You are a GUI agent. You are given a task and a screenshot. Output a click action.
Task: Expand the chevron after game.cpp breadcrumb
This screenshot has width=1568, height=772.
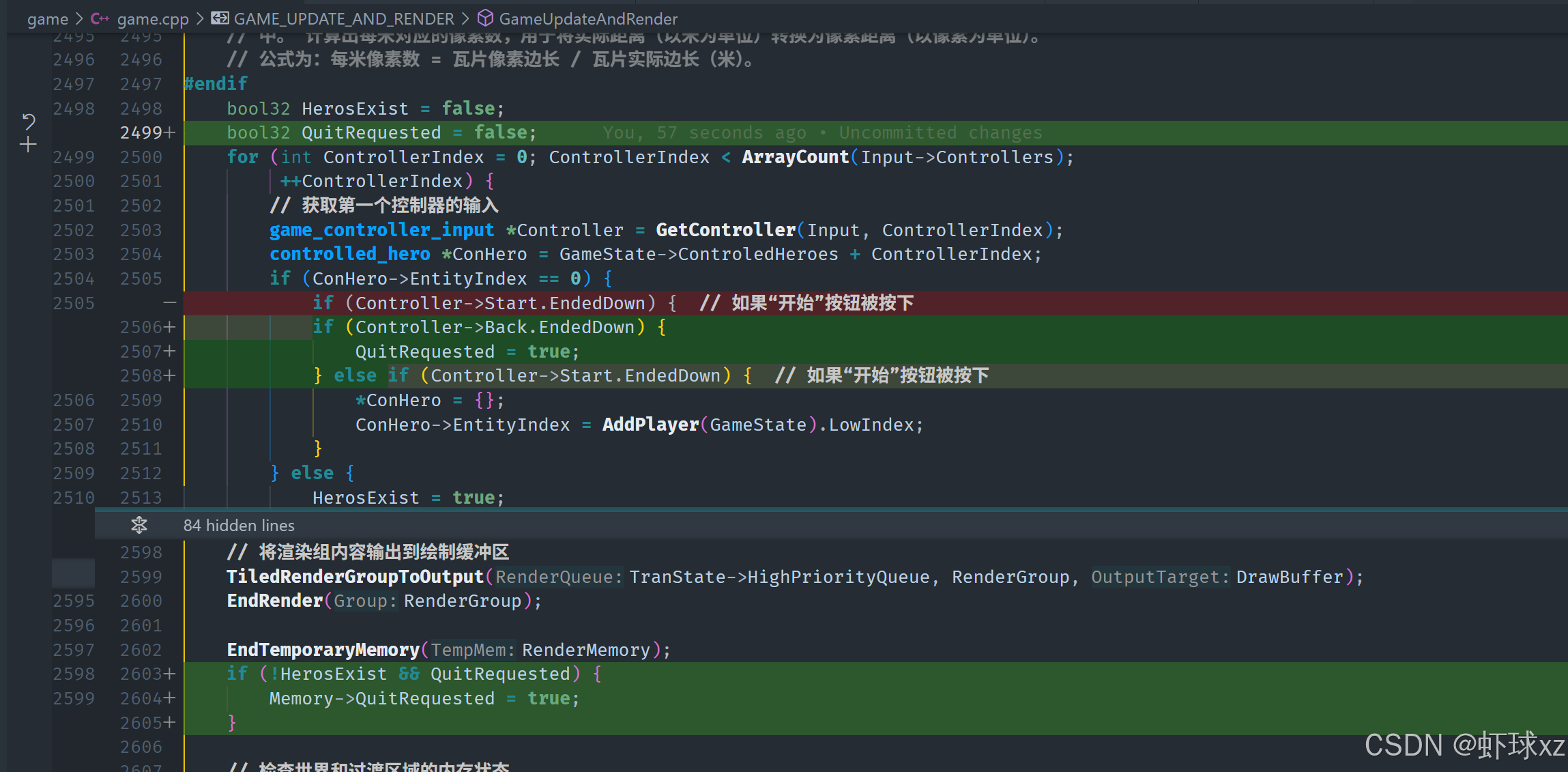(200, 19)
